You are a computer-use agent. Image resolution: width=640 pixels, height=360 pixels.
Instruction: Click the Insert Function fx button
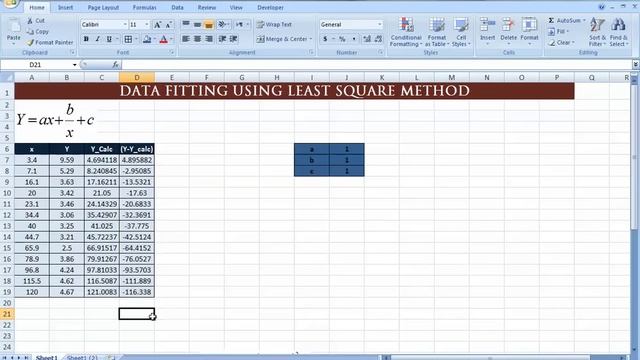(x=116, y=64)
